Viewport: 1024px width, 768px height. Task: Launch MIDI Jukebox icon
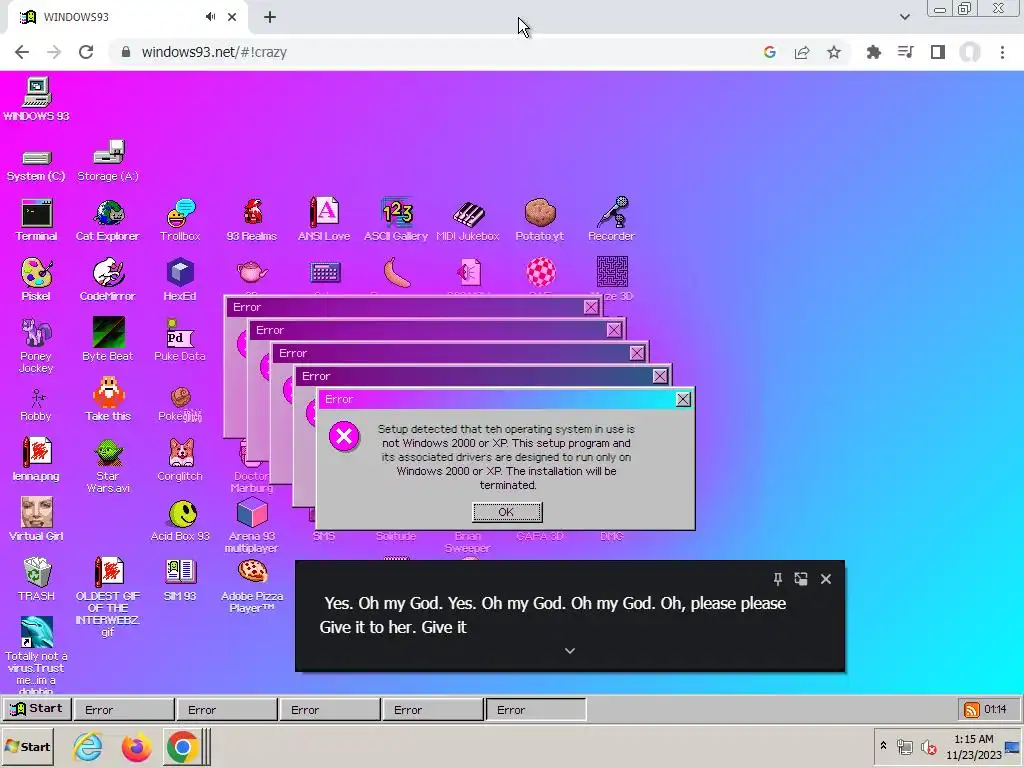468,220
